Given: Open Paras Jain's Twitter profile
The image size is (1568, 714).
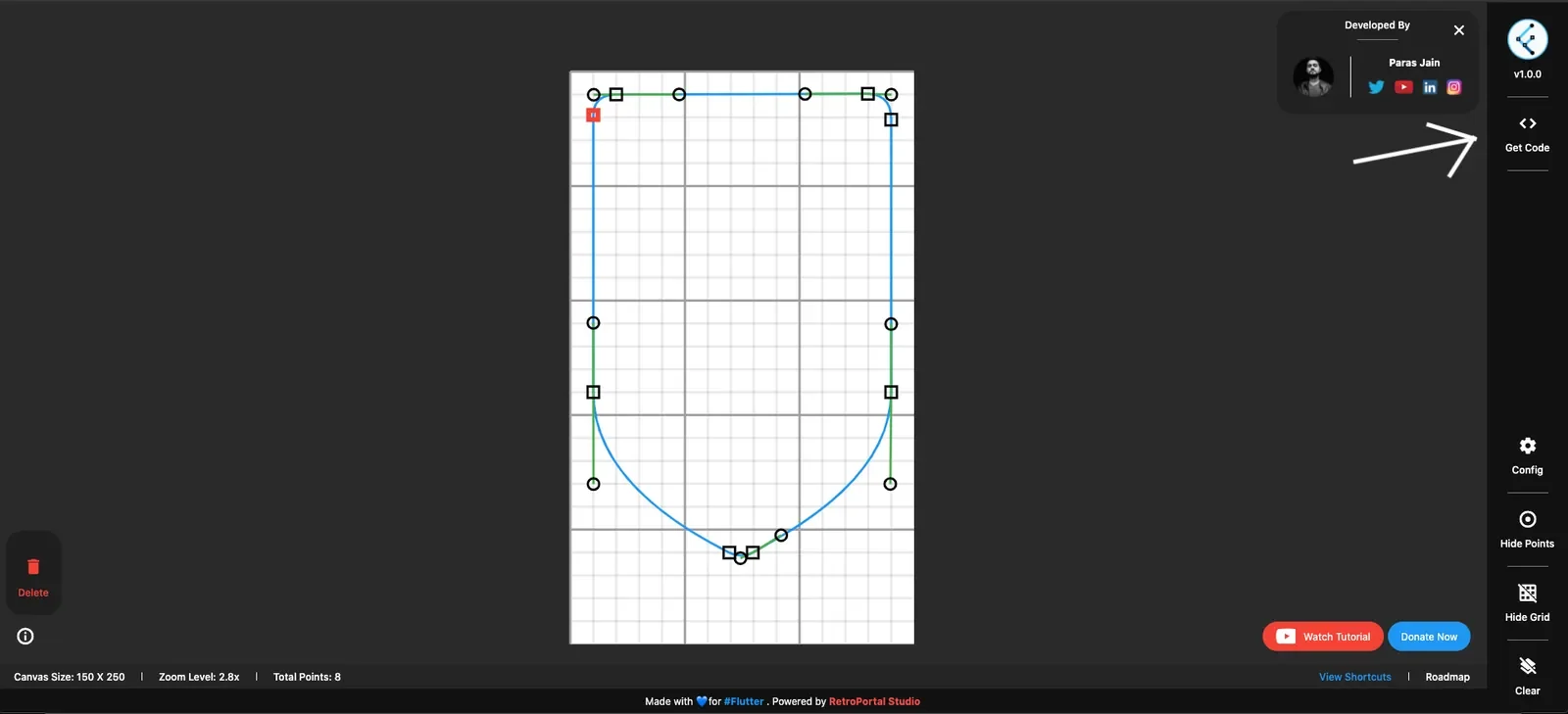Looking at the screenshot, I should [1376, 87].
